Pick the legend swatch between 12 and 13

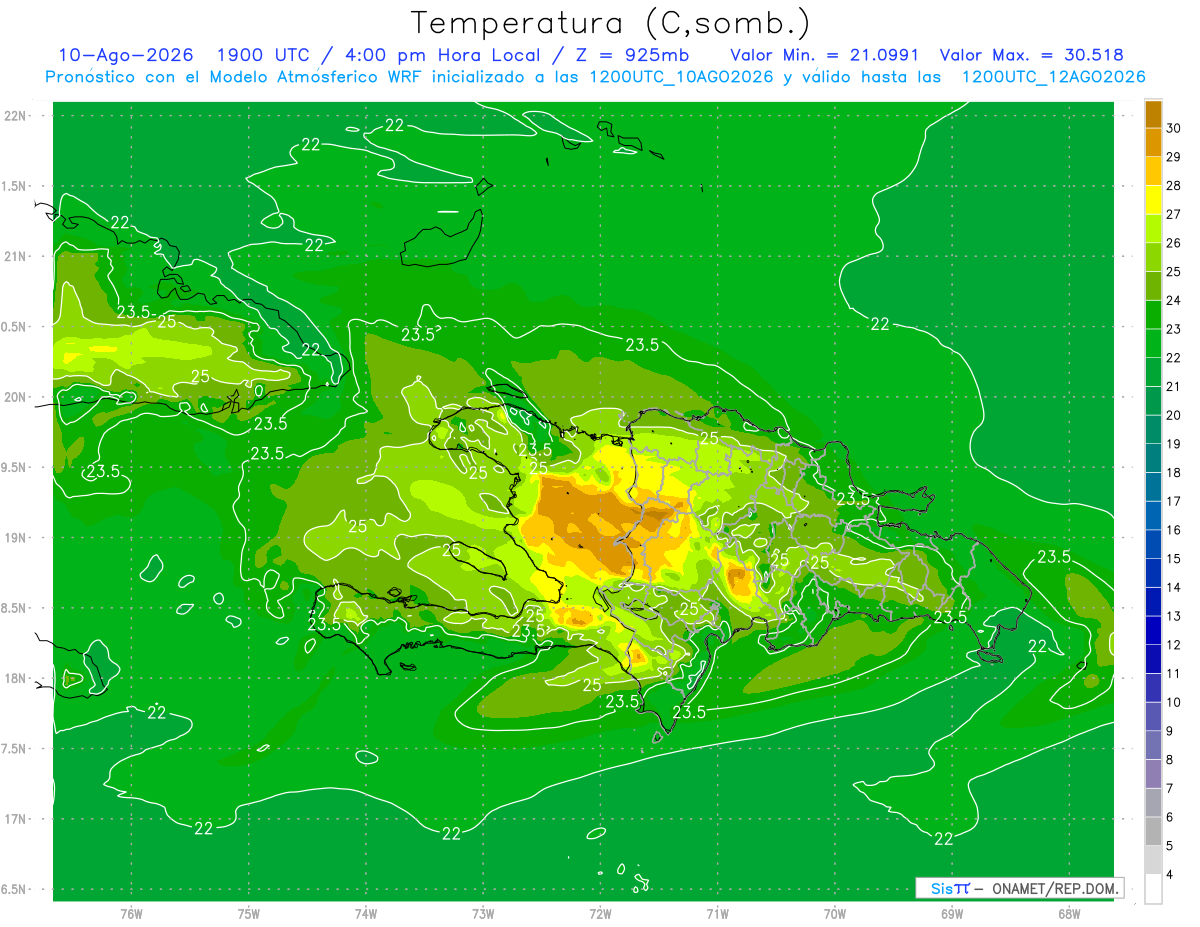point(1153,631)
